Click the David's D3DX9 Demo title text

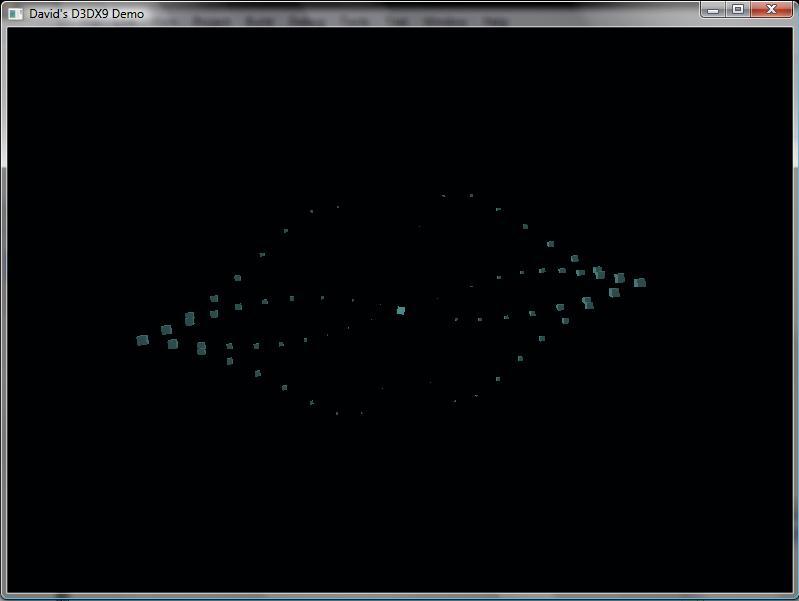coord(86,14)
